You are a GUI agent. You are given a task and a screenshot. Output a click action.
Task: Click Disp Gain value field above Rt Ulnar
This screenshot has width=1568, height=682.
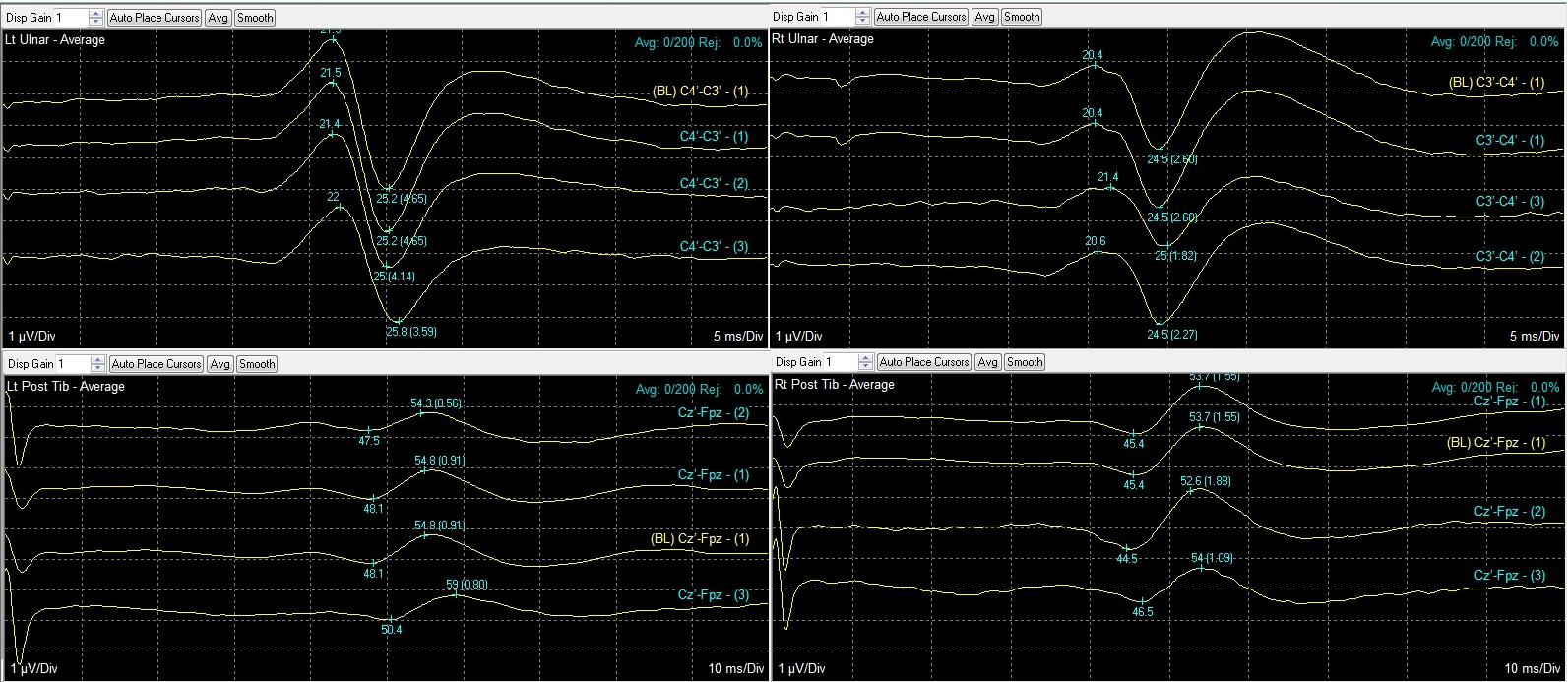tap(837, 17)
